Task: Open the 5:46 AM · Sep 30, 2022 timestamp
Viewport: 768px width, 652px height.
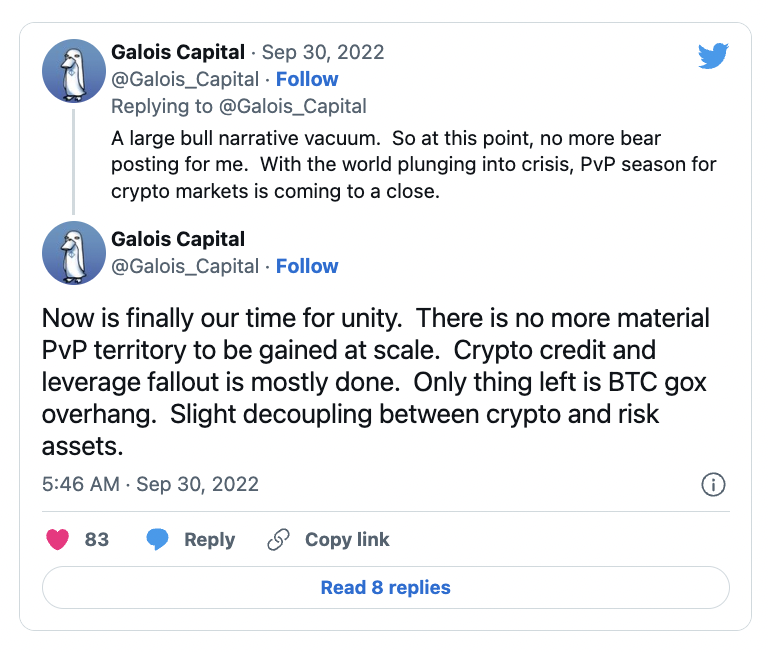Action: pyautogui.click(x=150, y=484)
